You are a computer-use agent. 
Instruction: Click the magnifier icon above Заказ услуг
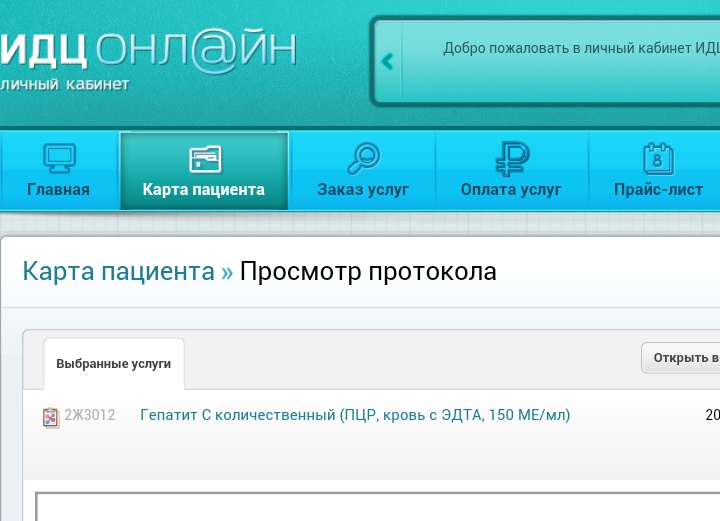point(362,158)
